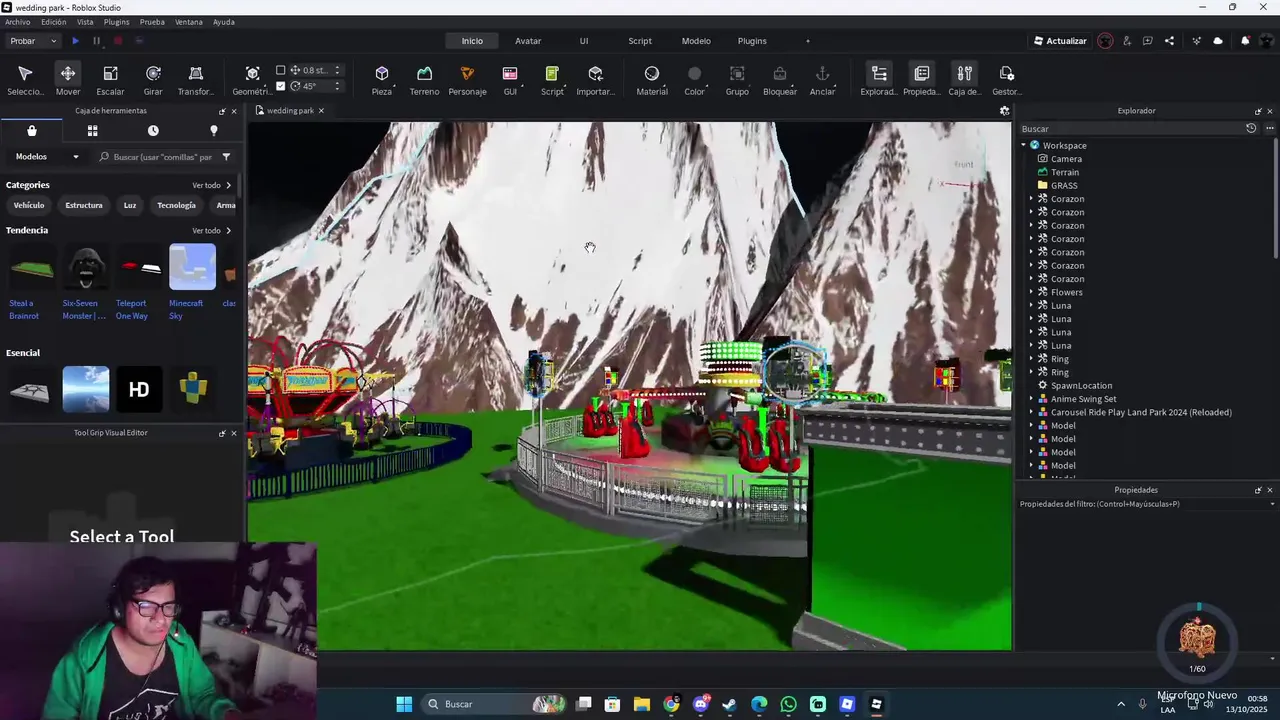1280x720 pixels.
Task: Open File Explorer from the taskbar
Action: pos(642,704)
